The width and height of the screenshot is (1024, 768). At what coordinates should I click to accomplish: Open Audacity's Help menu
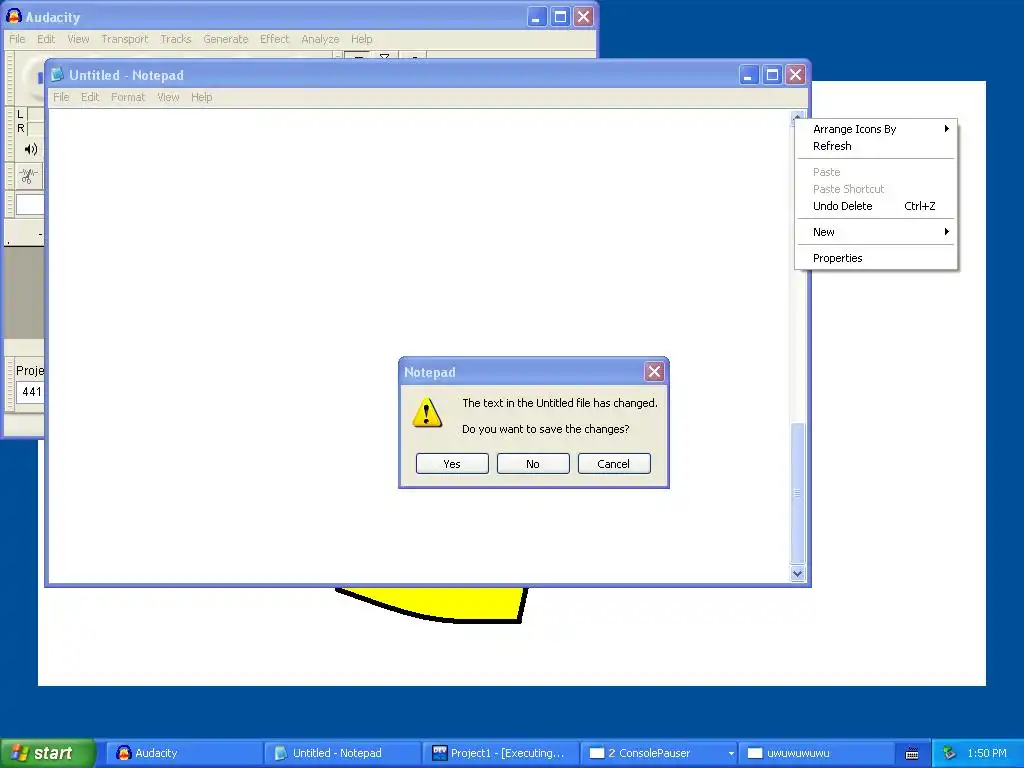click(361, 39)
